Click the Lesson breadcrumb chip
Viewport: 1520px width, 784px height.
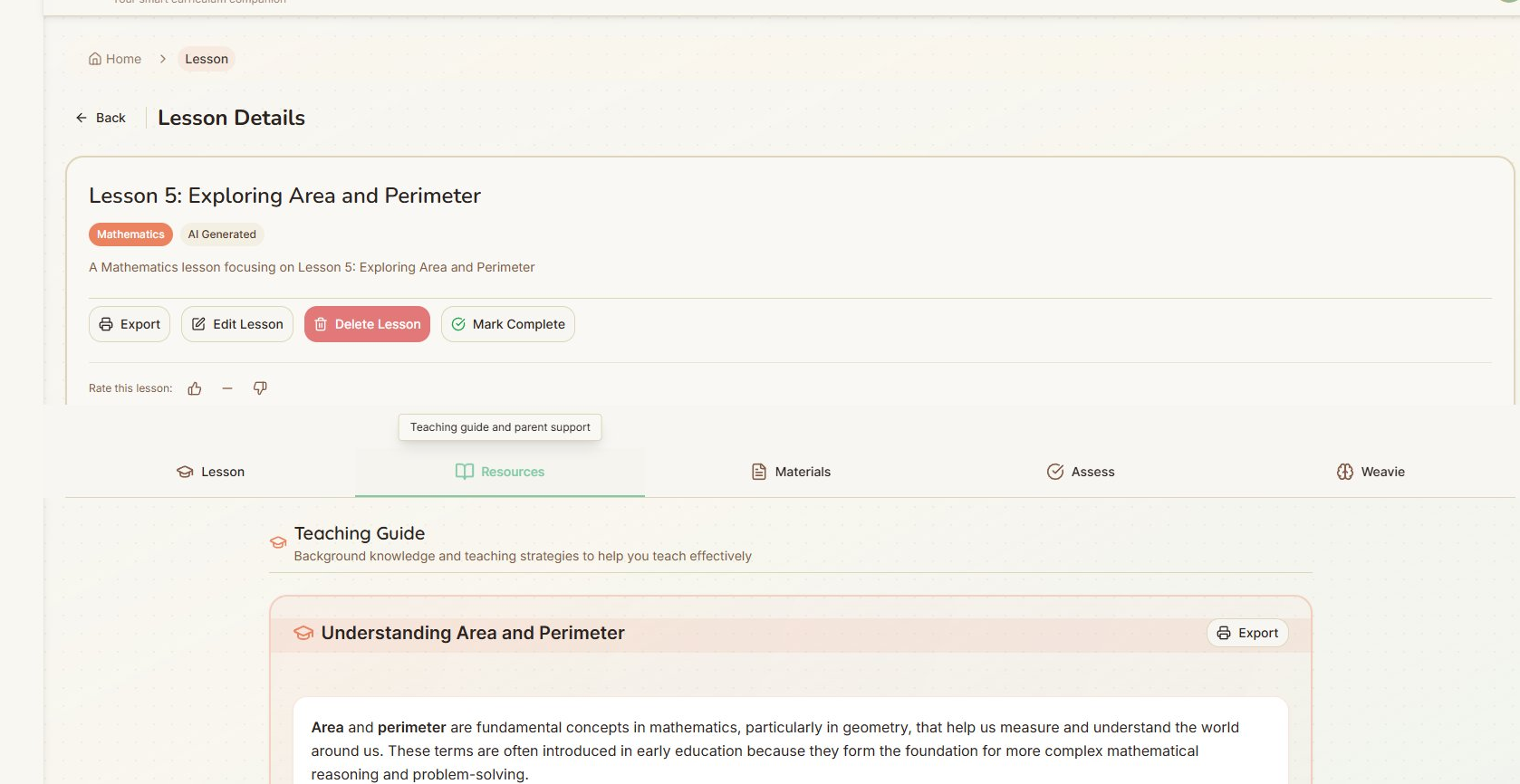pyautogui.click(x=207, y=59)
